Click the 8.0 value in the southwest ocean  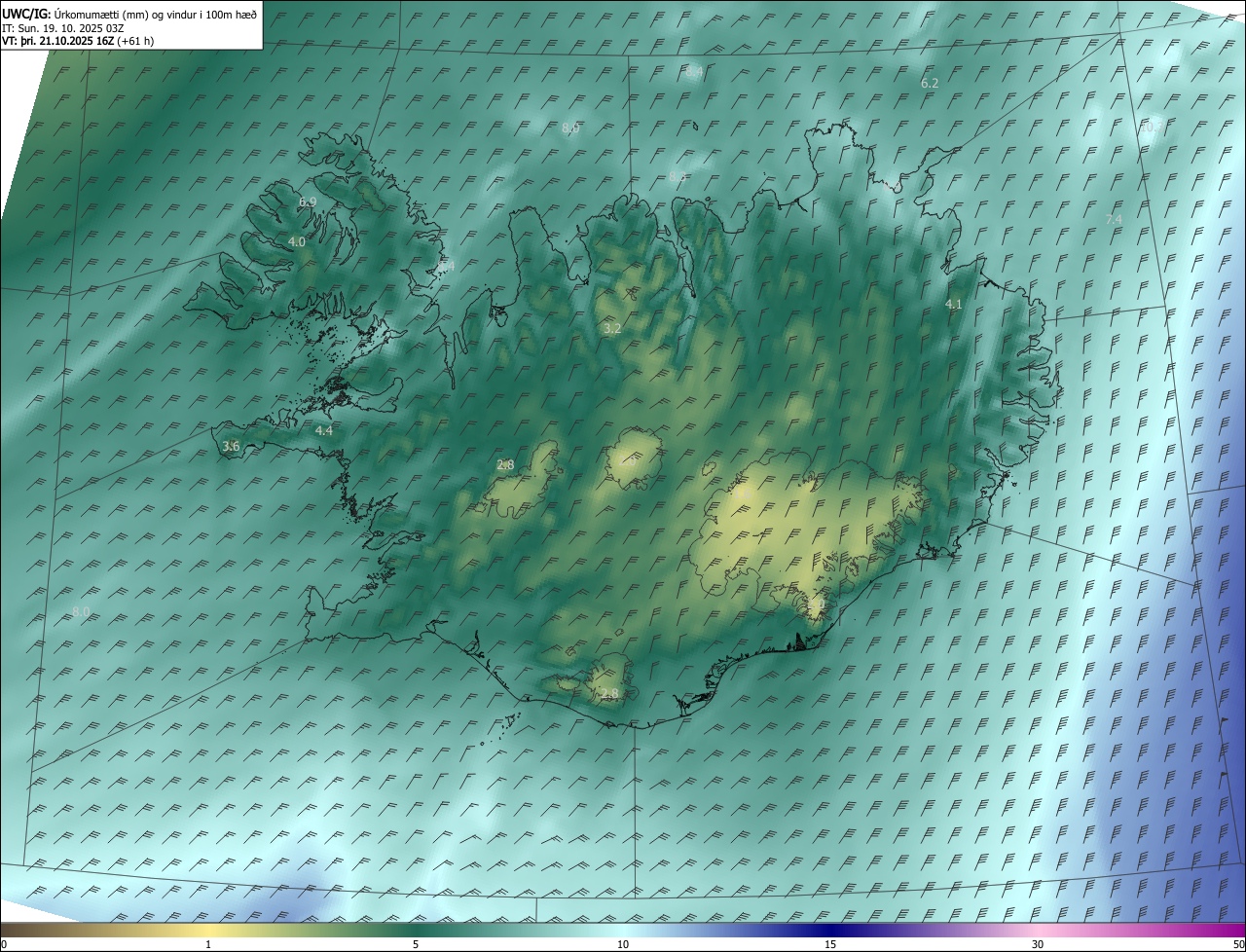click(x=81, y=611)
